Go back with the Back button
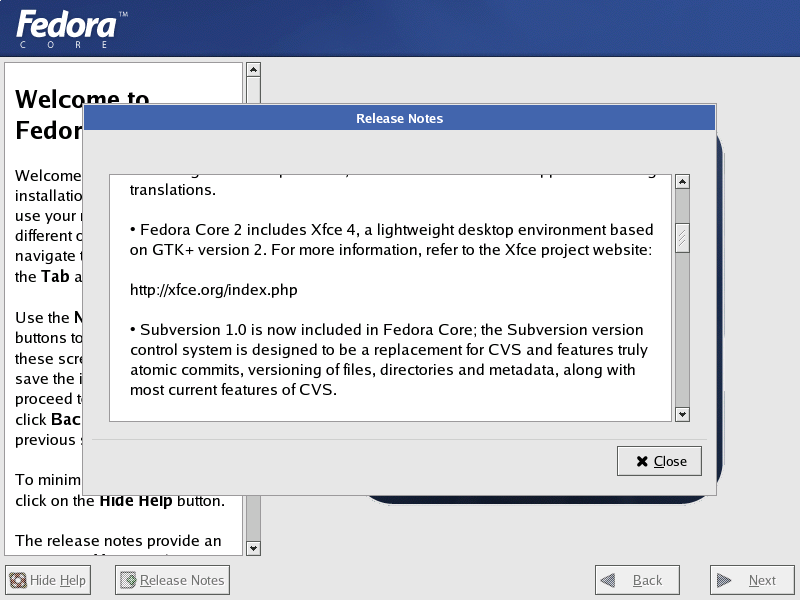 click(637, 580)
